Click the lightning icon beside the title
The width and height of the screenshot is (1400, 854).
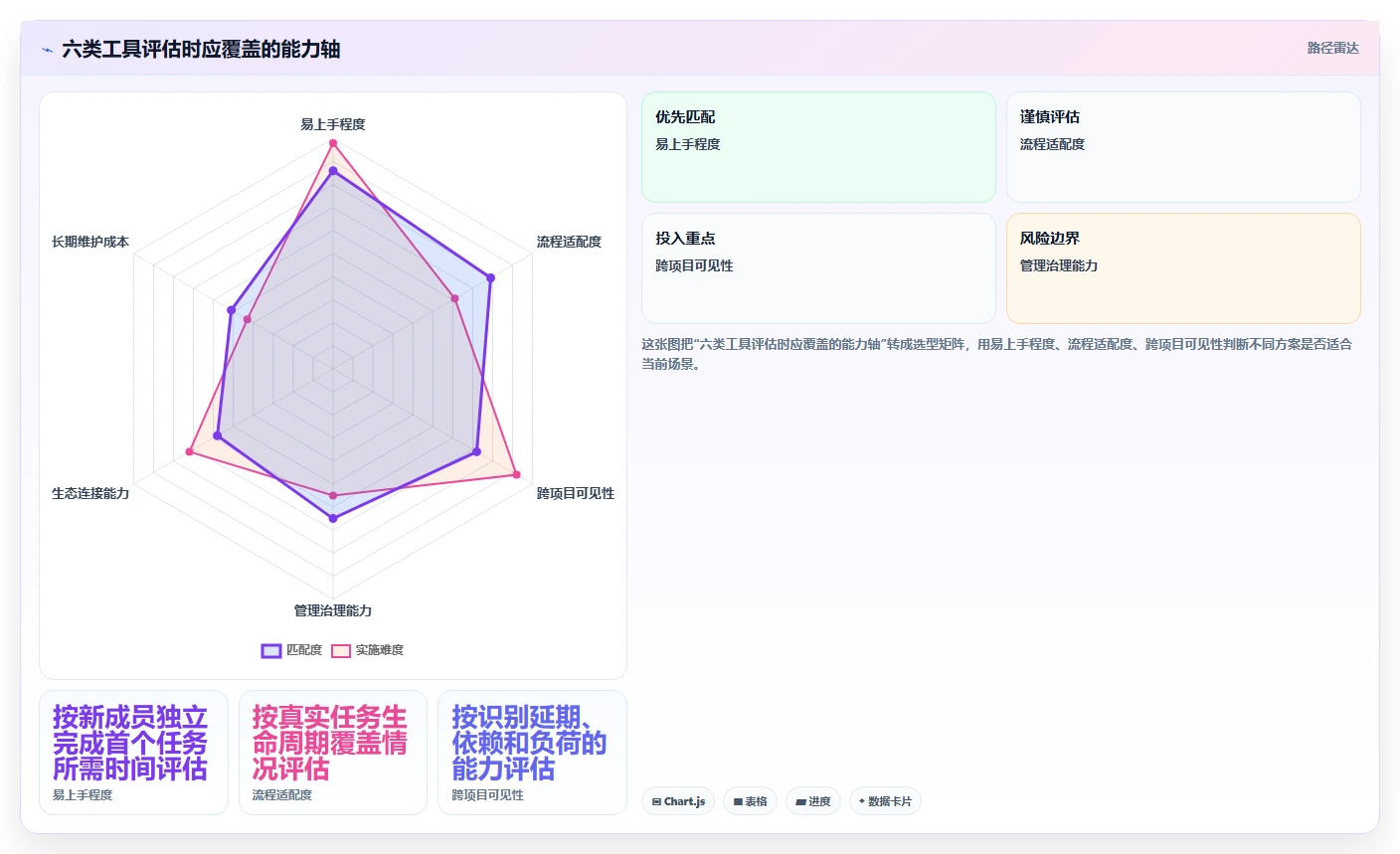[x=47, y=50]
